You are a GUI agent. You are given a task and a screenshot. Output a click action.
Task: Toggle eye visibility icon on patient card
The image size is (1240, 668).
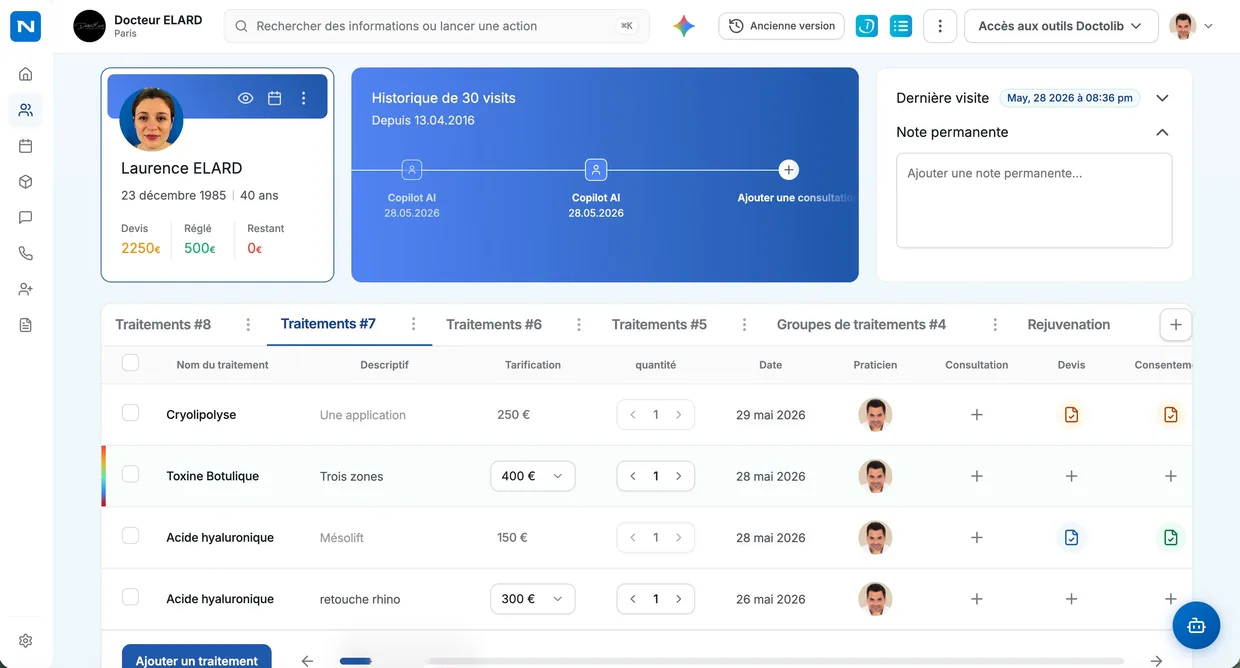click(x=245, y=98)
